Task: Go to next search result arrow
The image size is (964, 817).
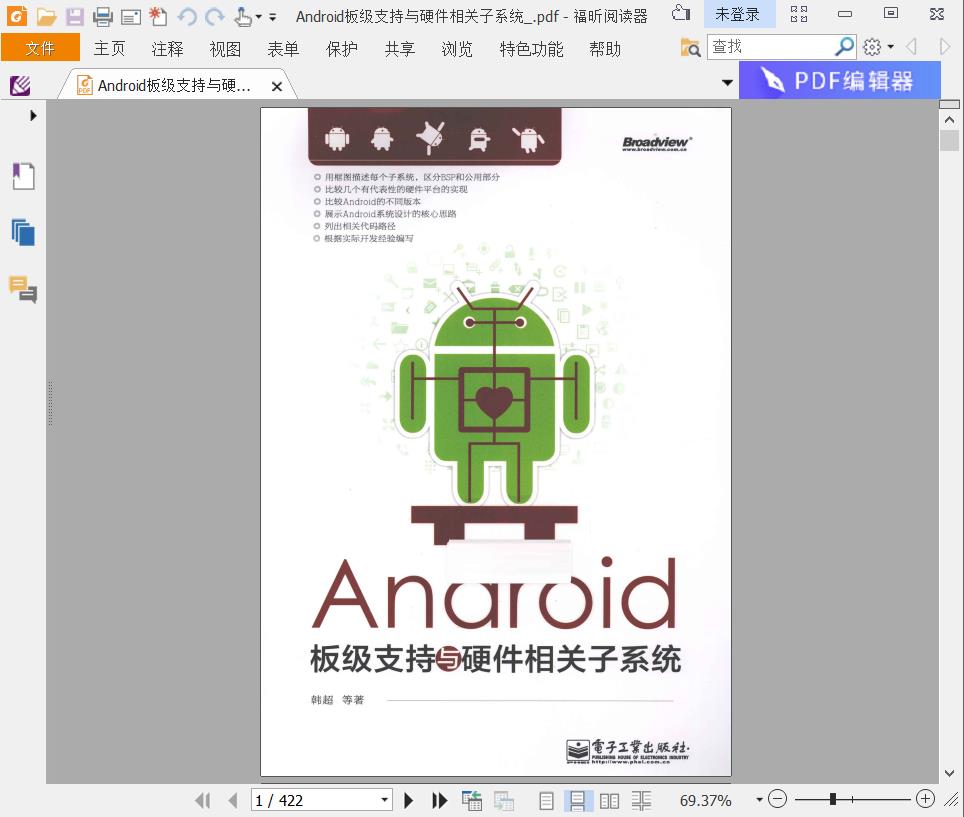Action: (945, 47)
